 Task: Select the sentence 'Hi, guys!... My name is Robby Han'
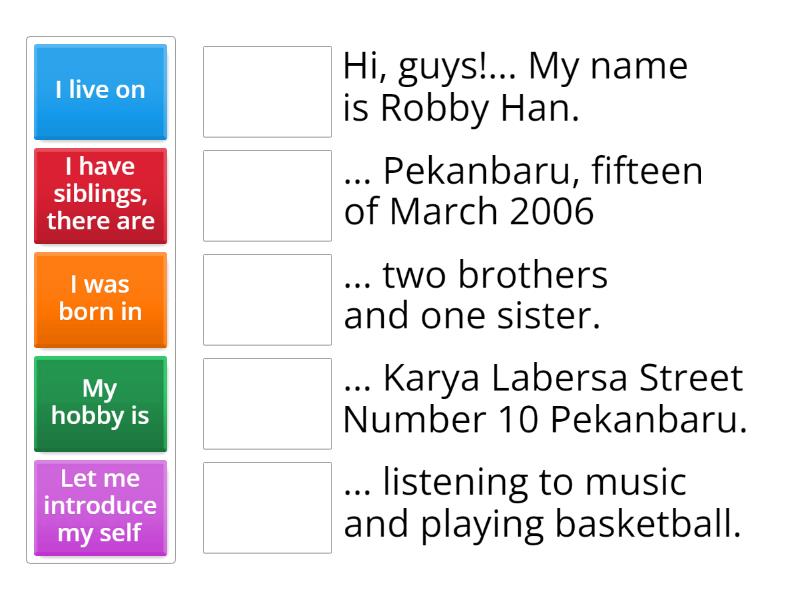pos(515,88)
